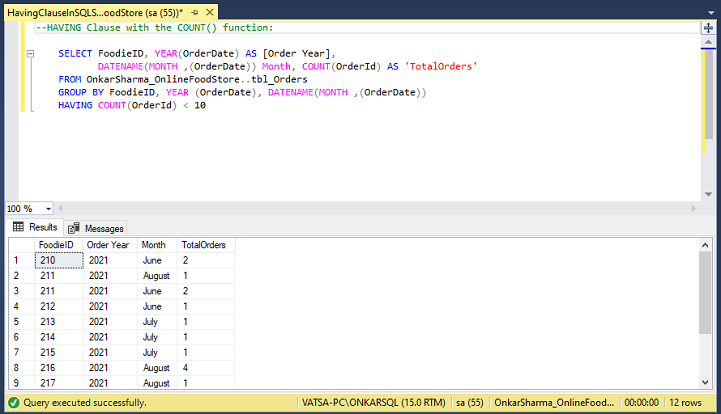The width and height of the screenshot is (721, 414).
Task: Select the Order Year column header
Action: coord(110,245)
